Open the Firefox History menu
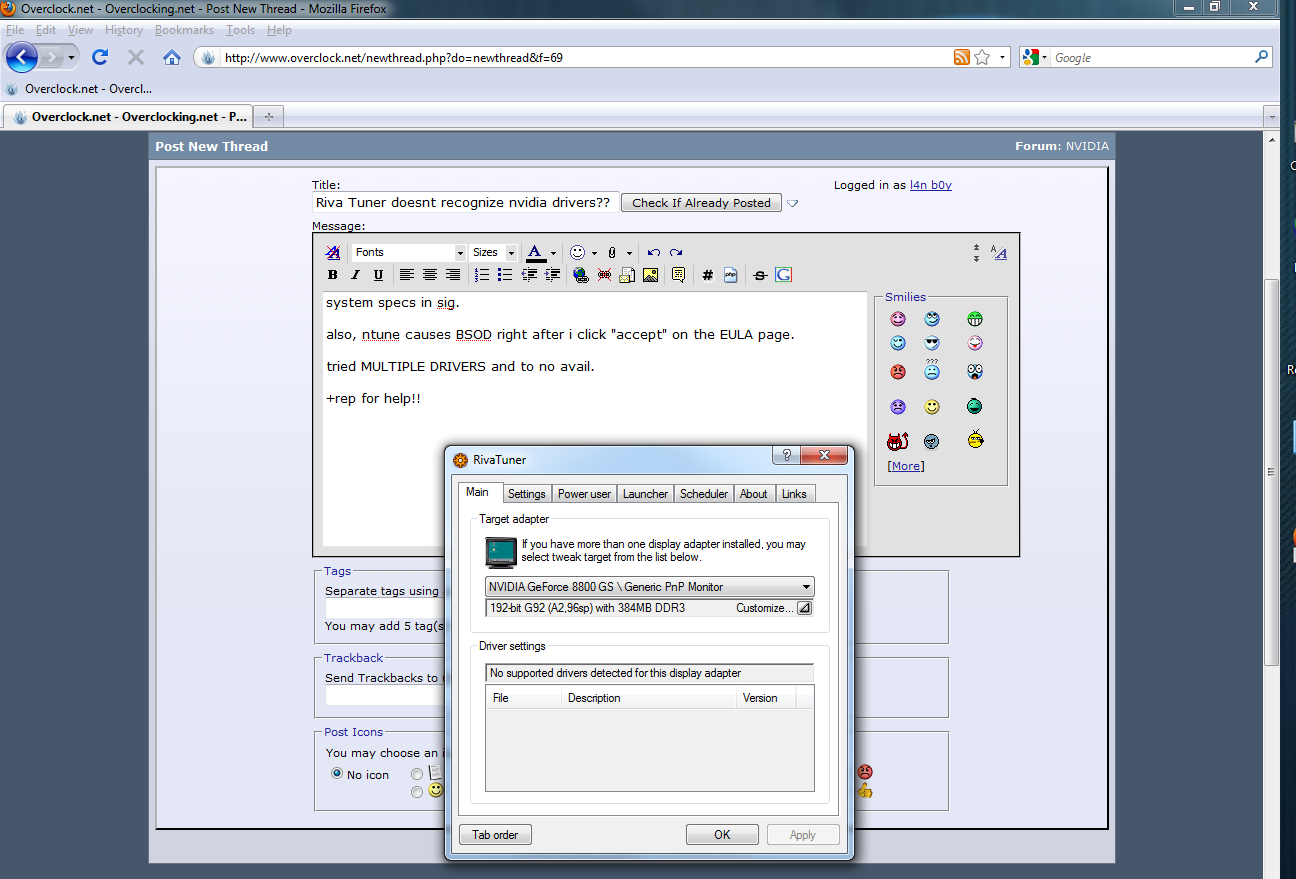Image resolution: width=1296 pixels, height=879 pixels. click(124, 30)
